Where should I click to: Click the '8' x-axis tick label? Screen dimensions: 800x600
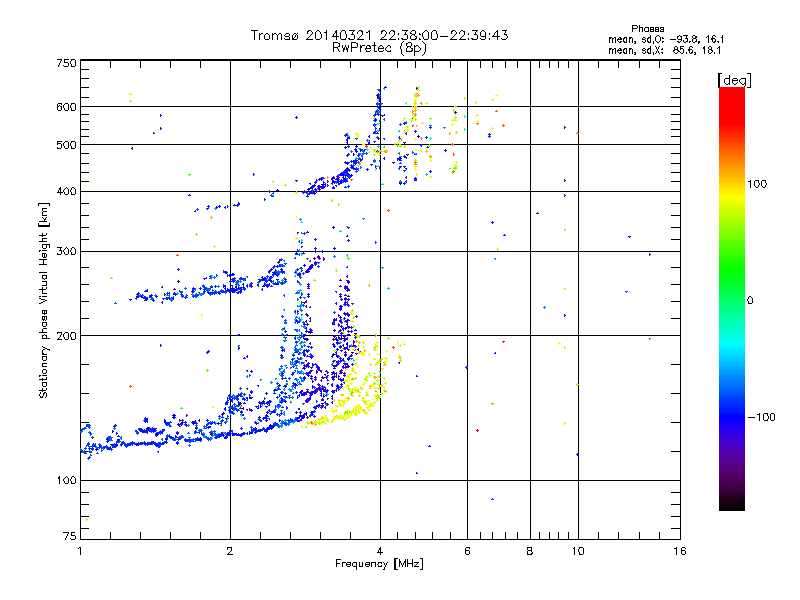(x=530, y=551)
